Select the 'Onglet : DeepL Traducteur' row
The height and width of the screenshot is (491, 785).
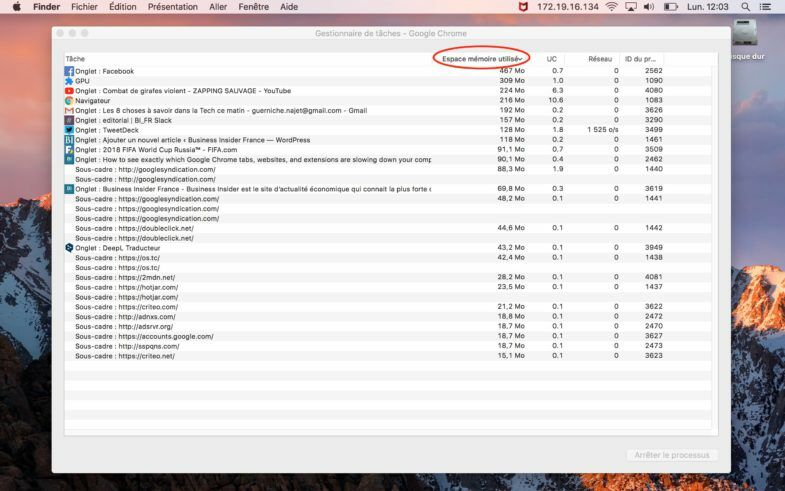(387, 248)
